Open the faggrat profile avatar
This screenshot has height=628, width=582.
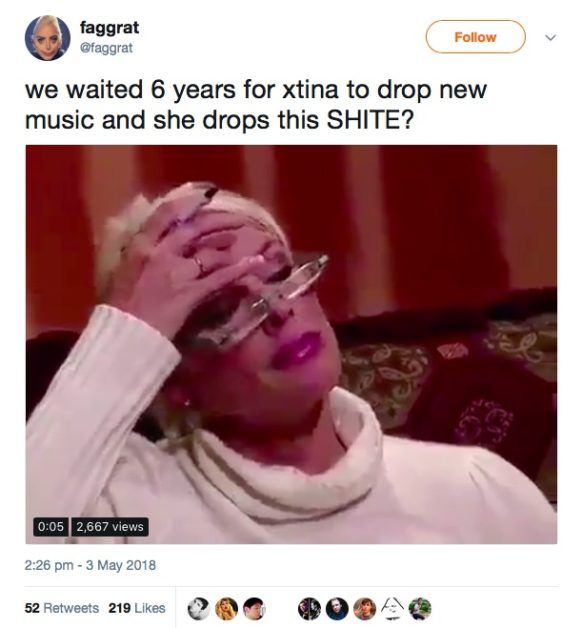tap(47, 38)
